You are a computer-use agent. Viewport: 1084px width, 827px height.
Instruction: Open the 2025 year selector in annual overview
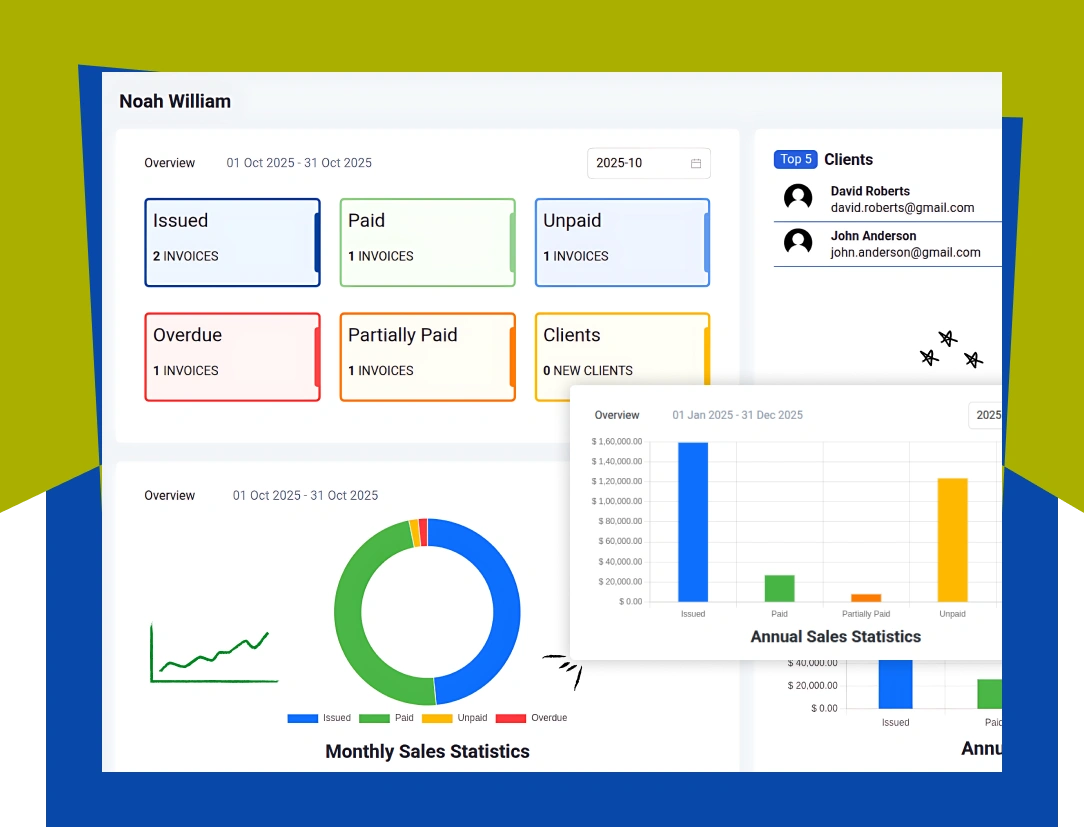pos(988,415)
